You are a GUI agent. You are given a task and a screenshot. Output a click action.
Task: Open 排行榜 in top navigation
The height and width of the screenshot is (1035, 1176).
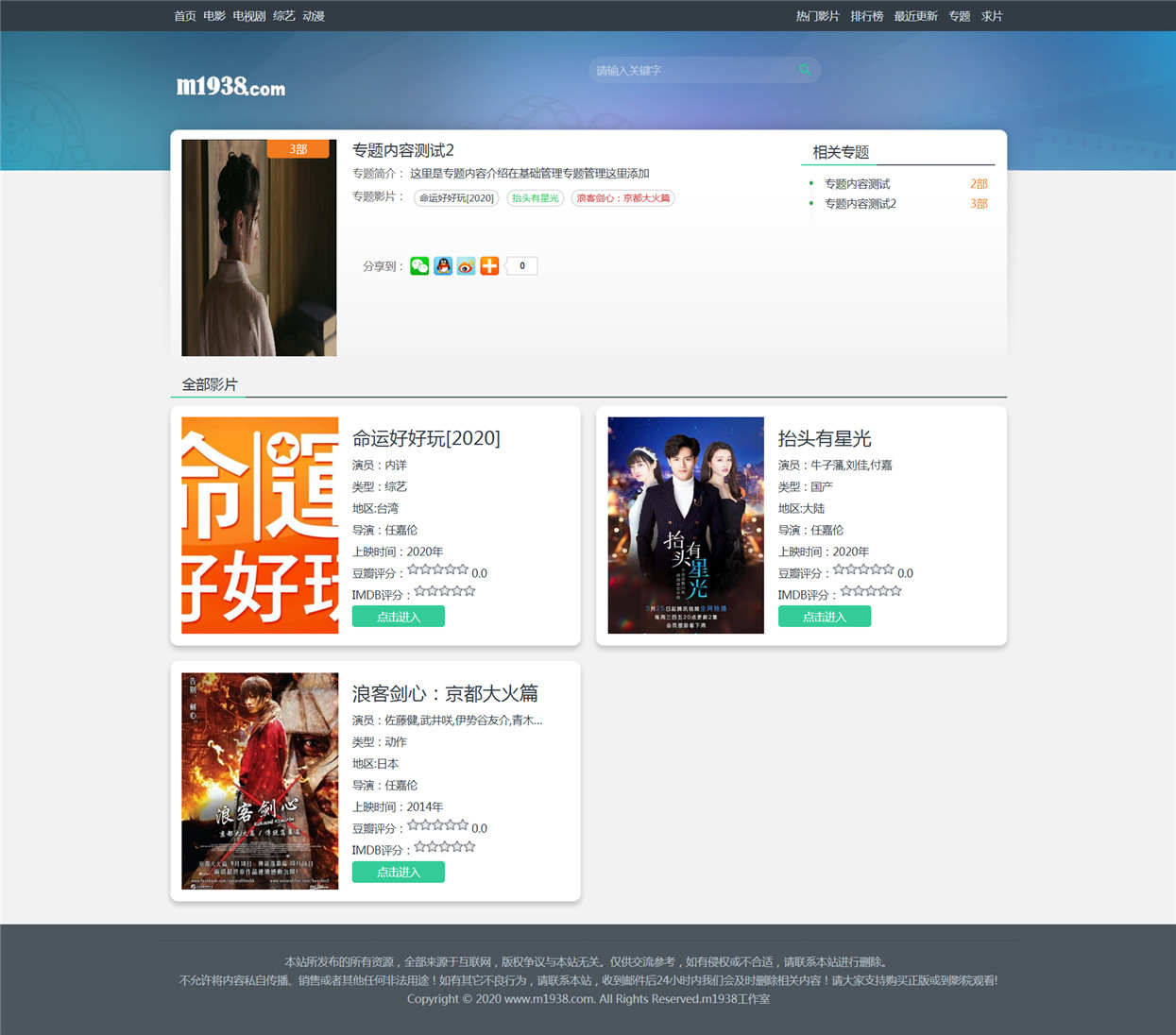[867, 16]
